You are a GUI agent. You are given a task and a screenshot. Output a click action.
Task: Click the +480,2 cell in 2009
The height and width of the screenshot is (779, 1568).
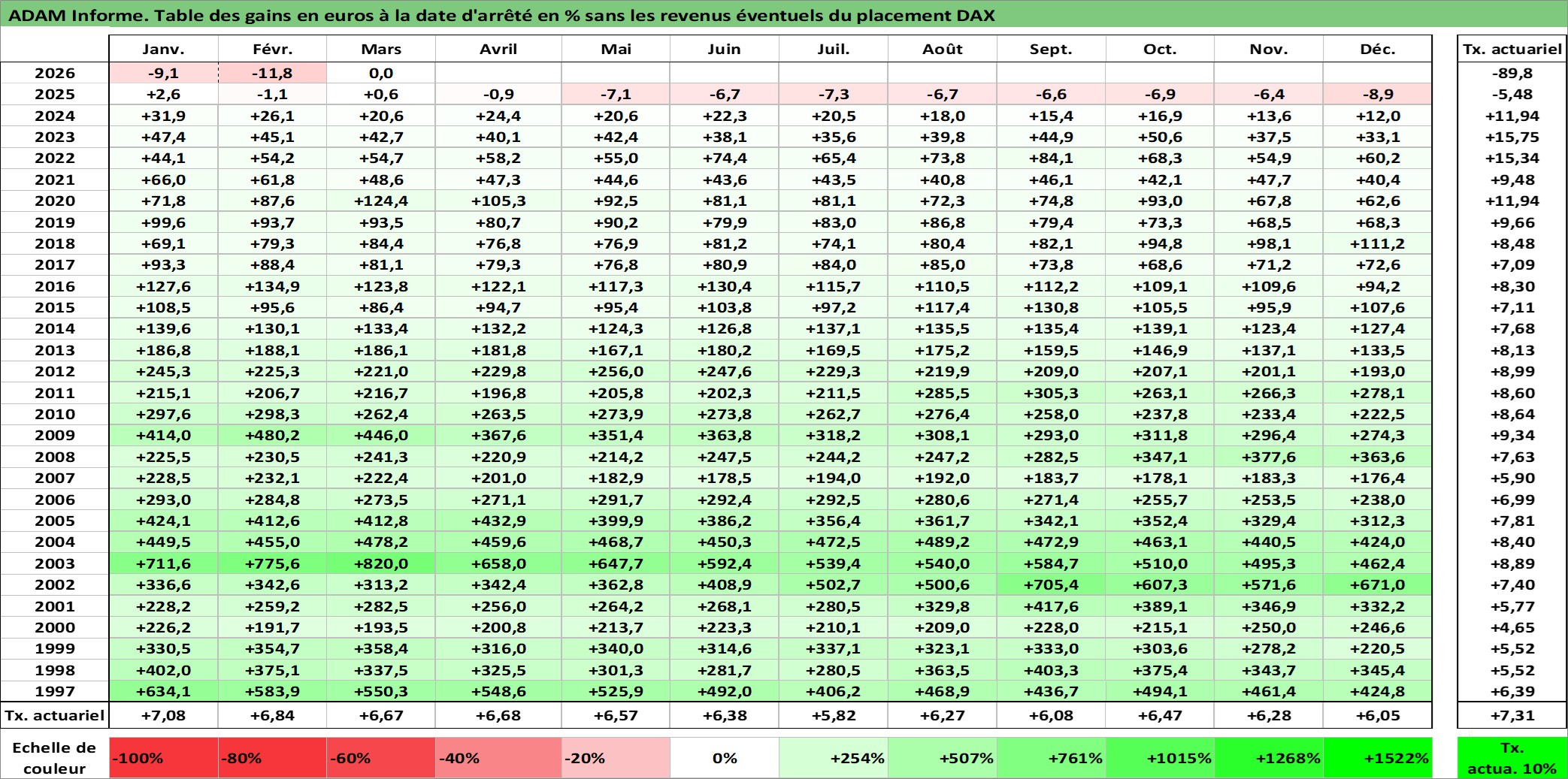(272, 435)
